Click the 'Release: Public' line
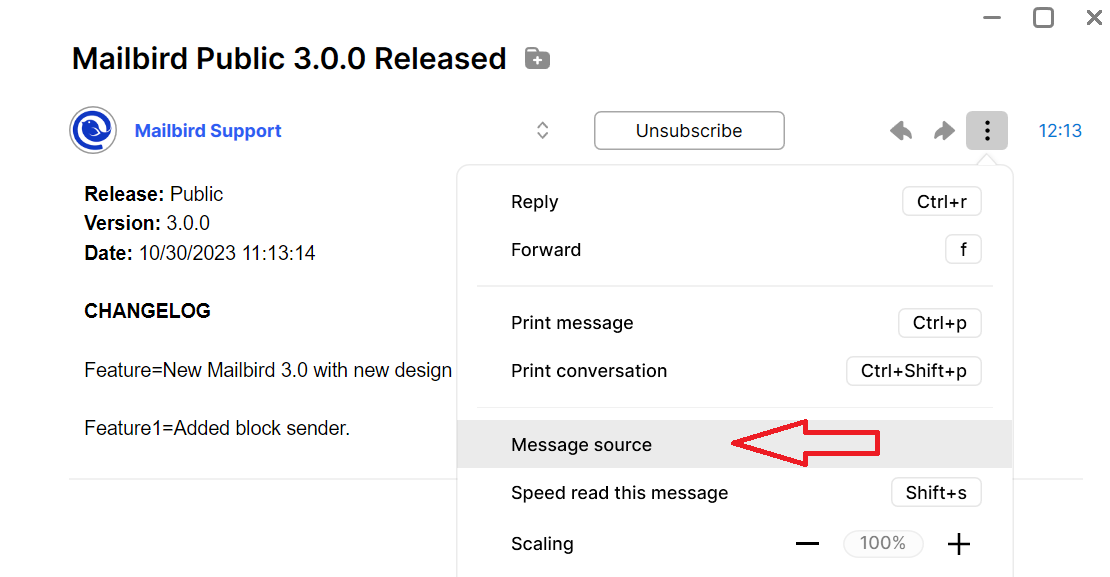This screenshot has height=577, width=1110. [x=154, y=194]
